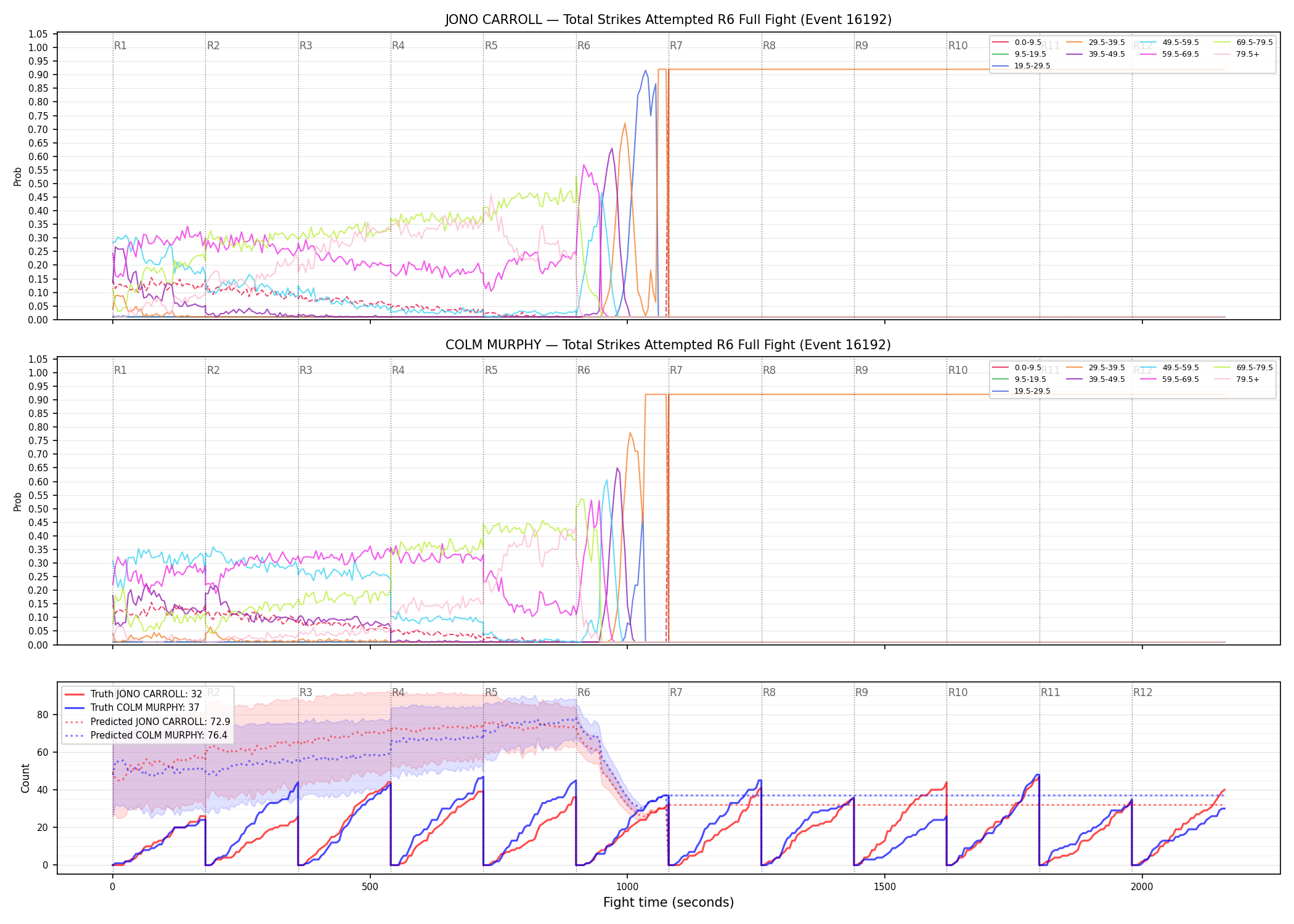Select Predicted JONO CARROLL: 72.9 legend entry

147,722
